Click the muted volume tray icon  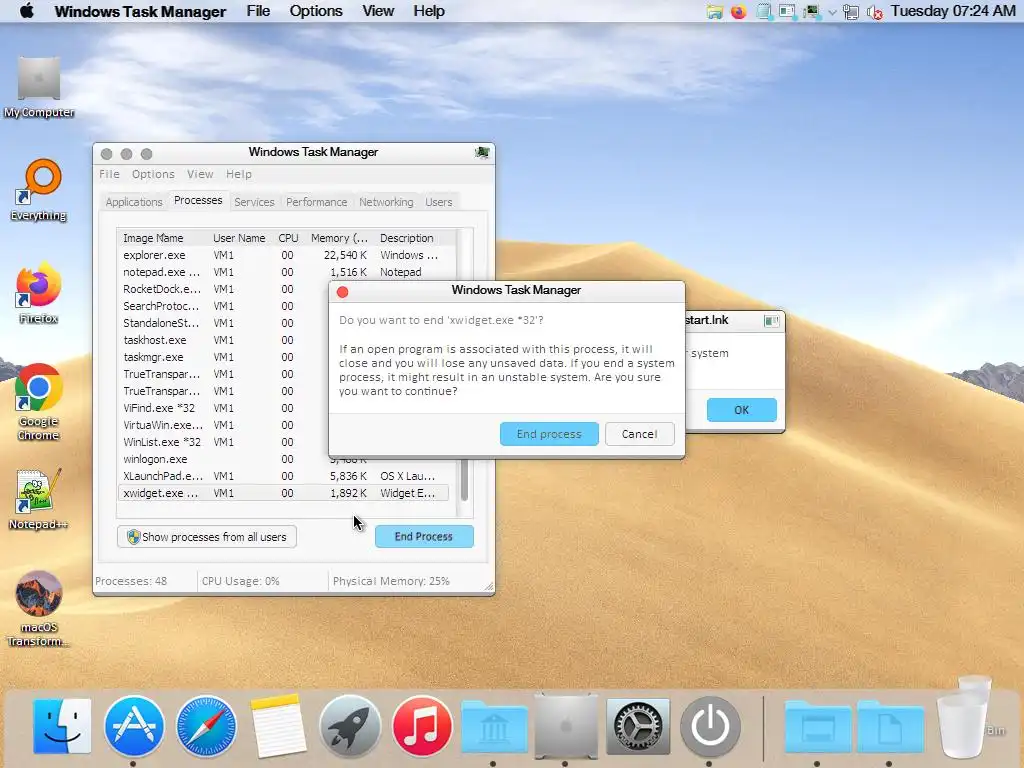coord(874,12)
